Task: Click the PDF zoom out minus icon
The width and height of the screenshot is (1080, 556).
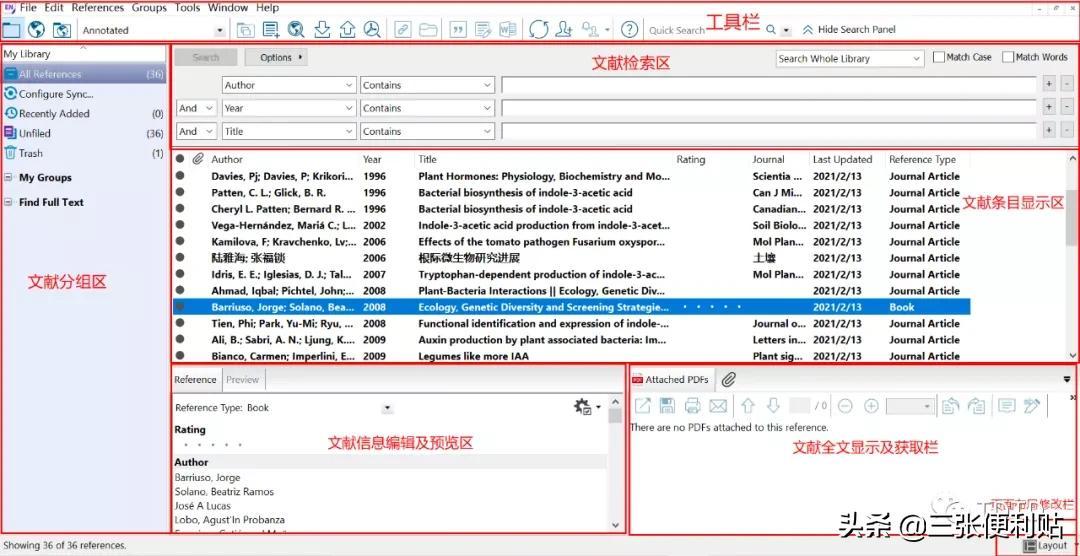Action: (x=845, y=406)
